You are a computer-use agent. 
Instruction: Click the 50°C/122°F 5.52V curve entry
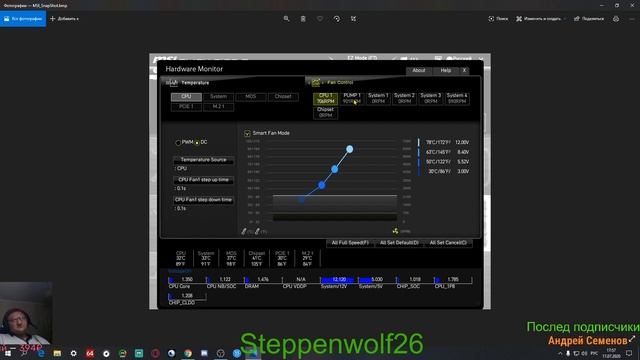[444, 162]
